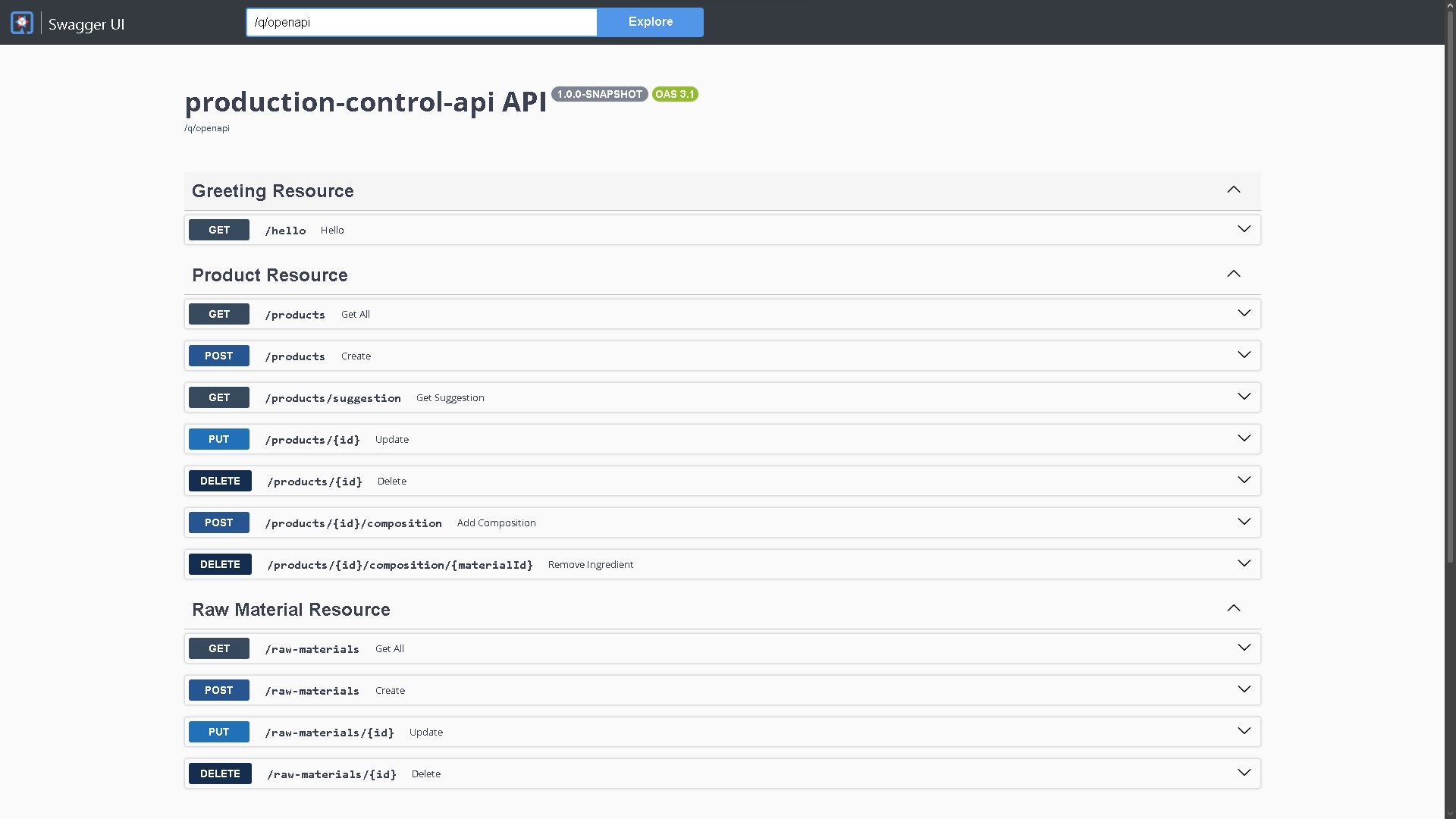
Task: Expand the POST /raw-materials chevron
Action: coord(1244,690)
